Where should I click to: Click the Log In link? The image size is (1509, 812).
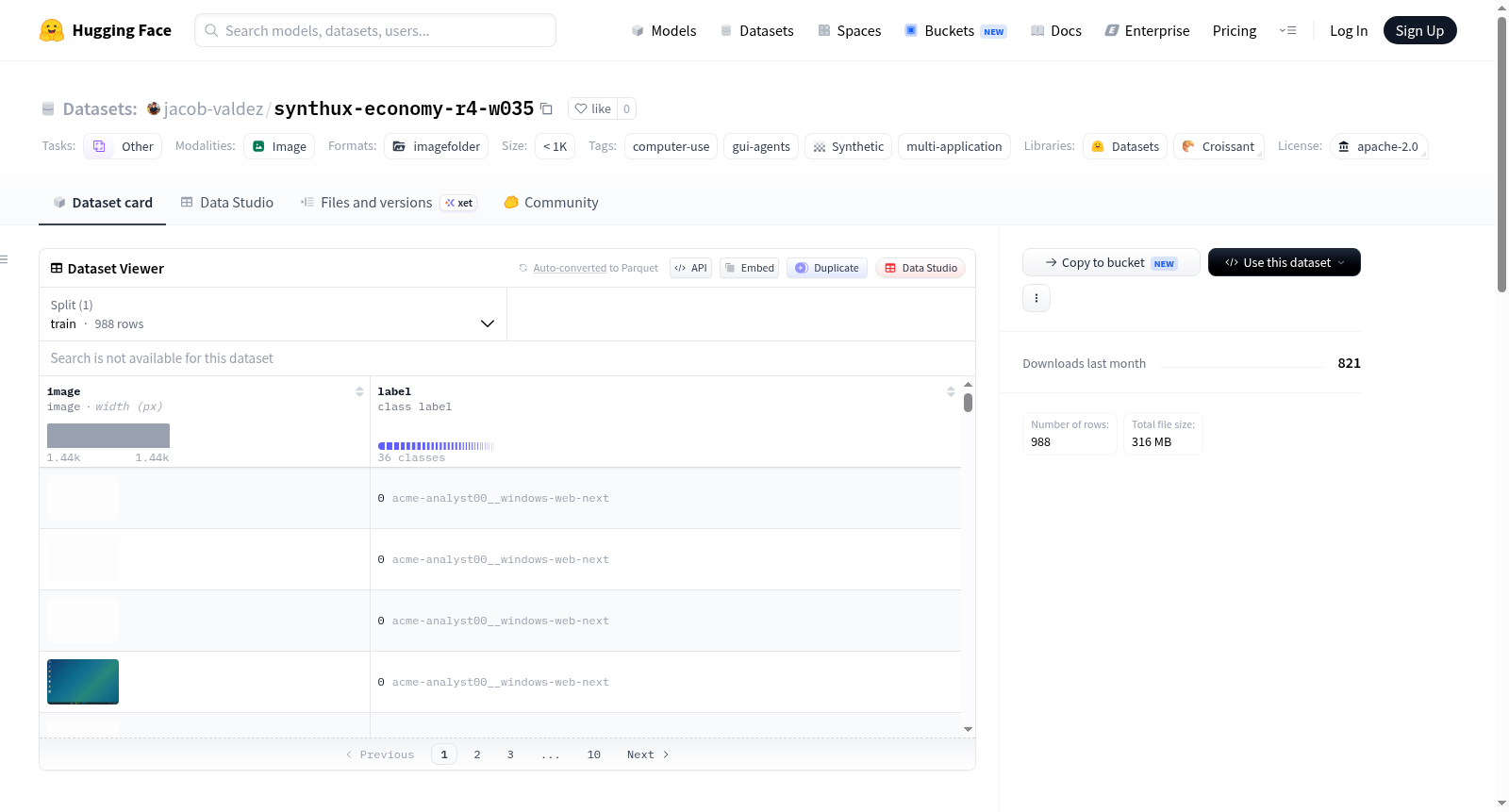coord(1349,30)
